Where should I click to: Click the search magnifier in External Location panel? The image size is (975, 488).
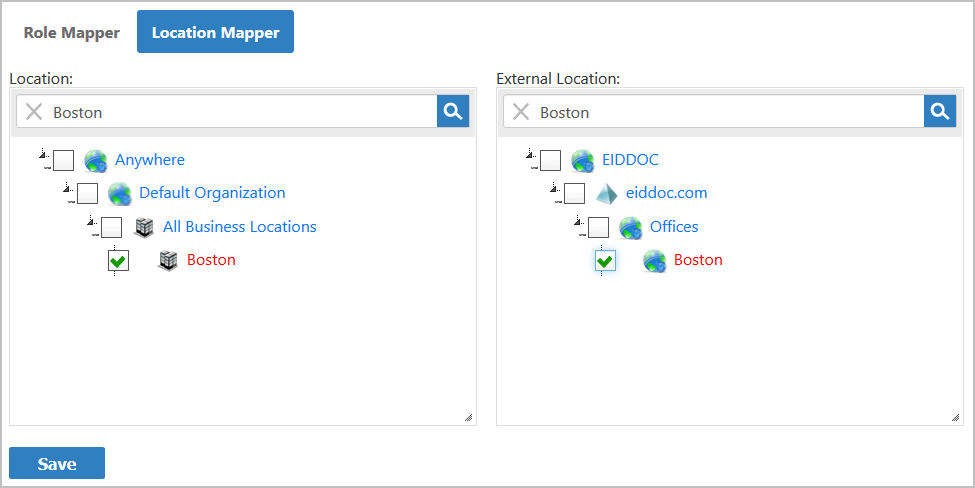[940, 112]
